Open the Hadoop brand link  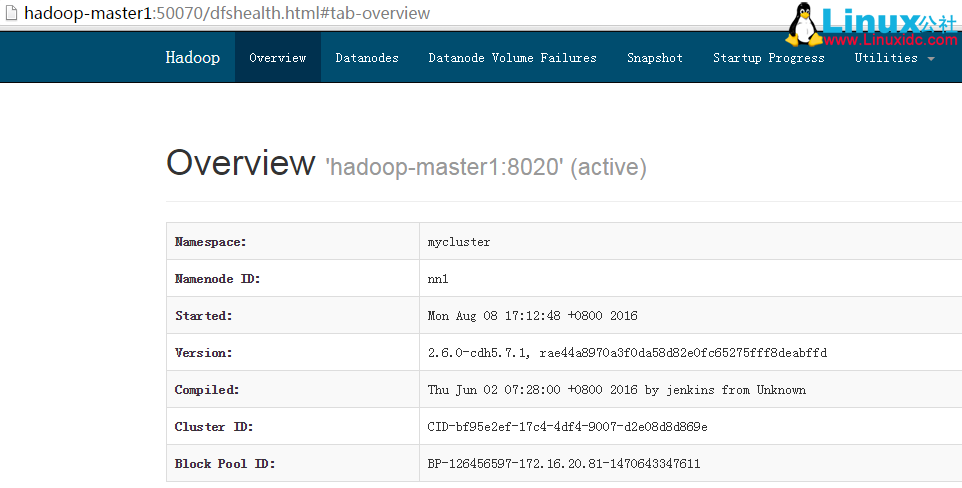point(193,57)
